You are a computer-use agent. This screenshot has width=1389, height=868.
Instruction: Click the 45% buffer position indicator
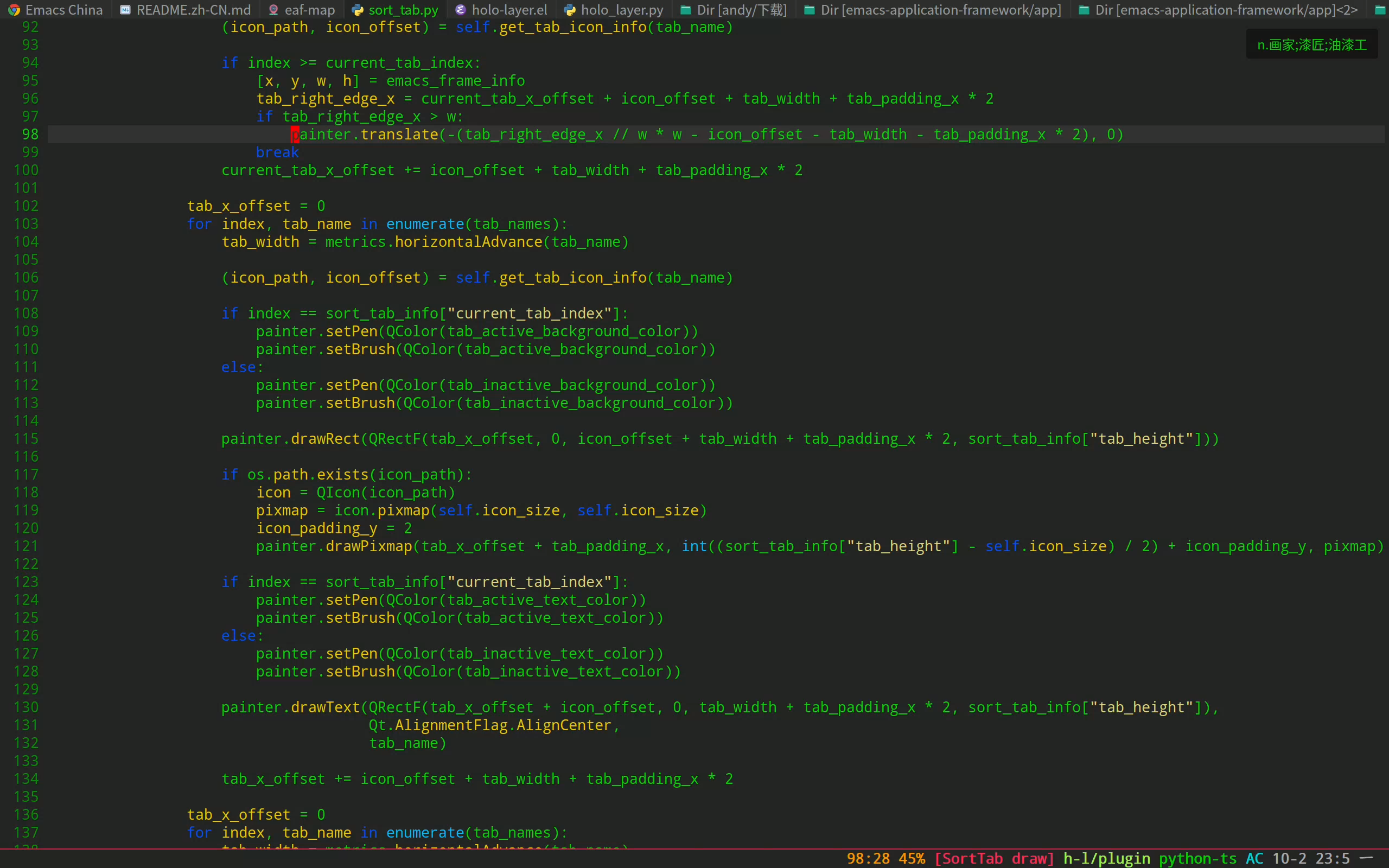click(912, 858)
